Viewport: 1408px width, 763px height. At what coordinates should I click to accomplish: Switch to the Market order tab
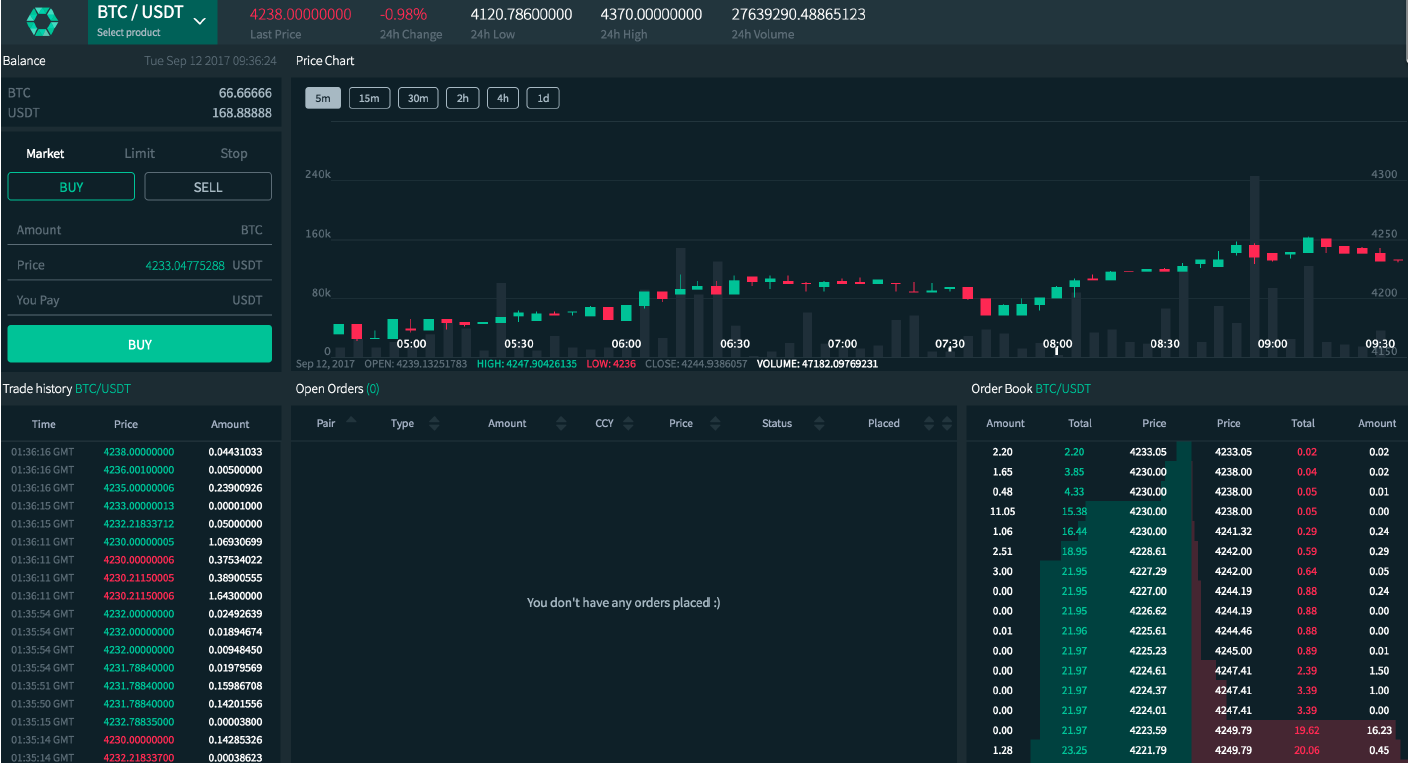45,154
